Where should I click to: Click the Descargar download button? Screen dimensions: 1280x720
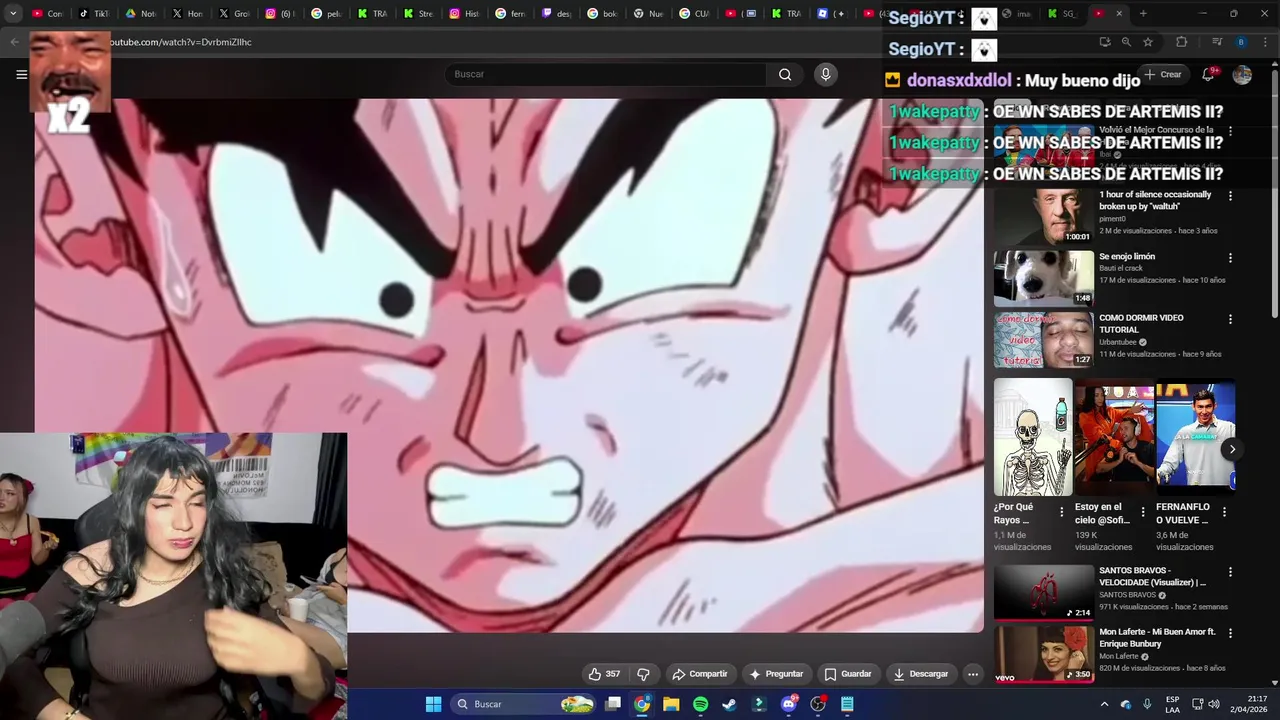click(920, 674)
